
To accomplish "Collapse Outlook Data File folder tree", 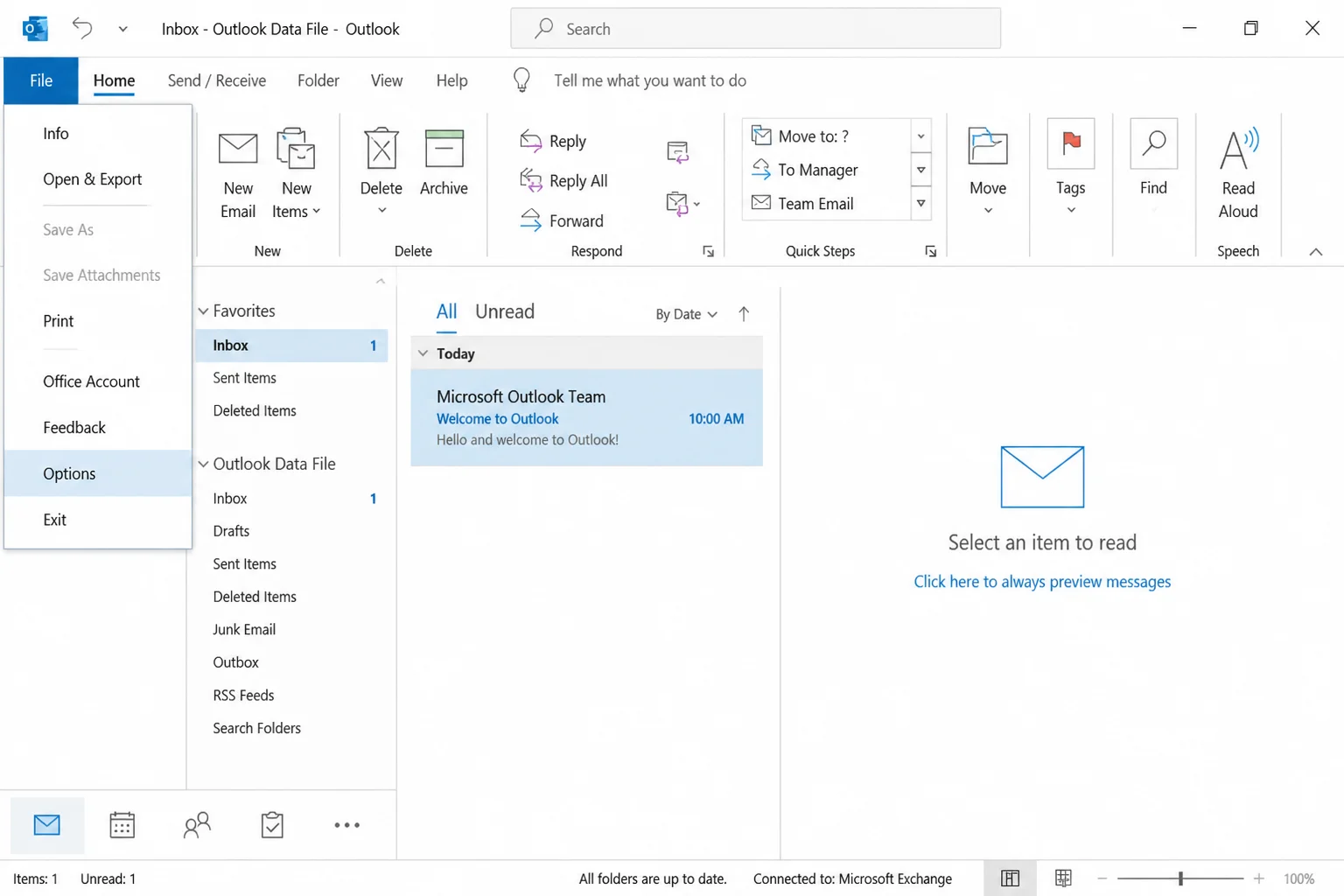I will tap(203, 464).
